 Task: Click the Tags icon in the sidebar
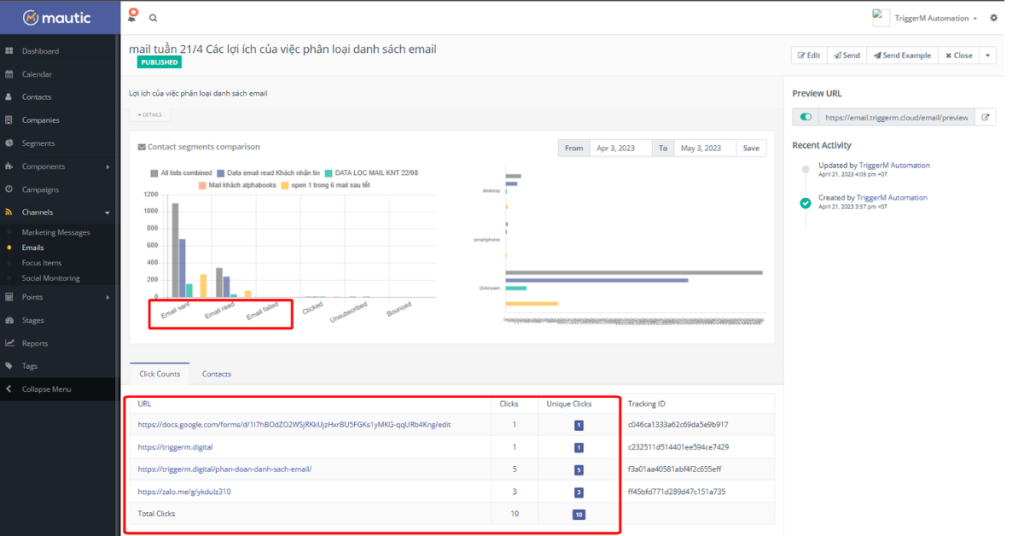point(9,366)
